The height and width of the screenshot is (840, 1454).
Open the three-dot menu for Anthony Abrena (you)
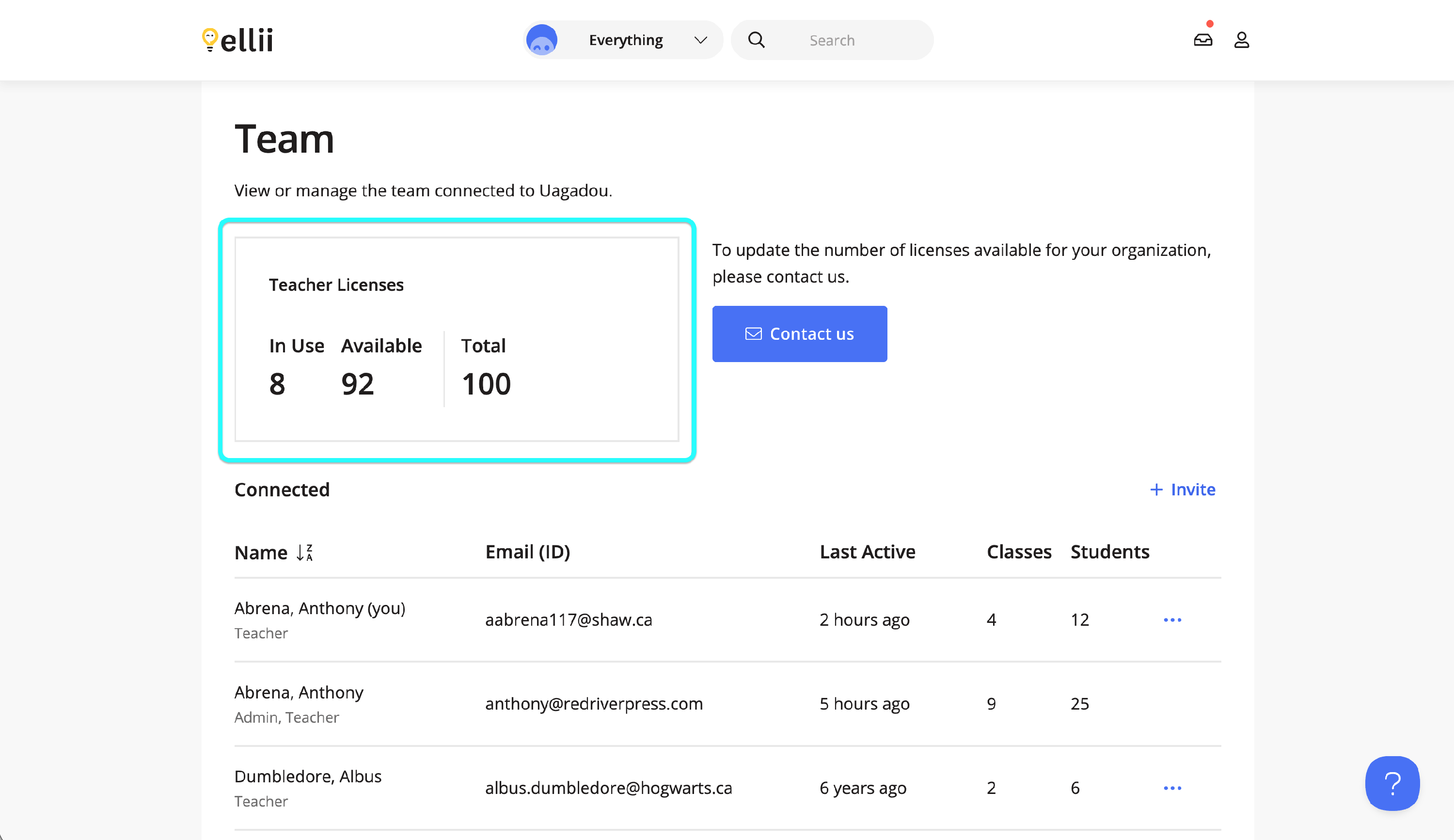(x=1172, y=619)
